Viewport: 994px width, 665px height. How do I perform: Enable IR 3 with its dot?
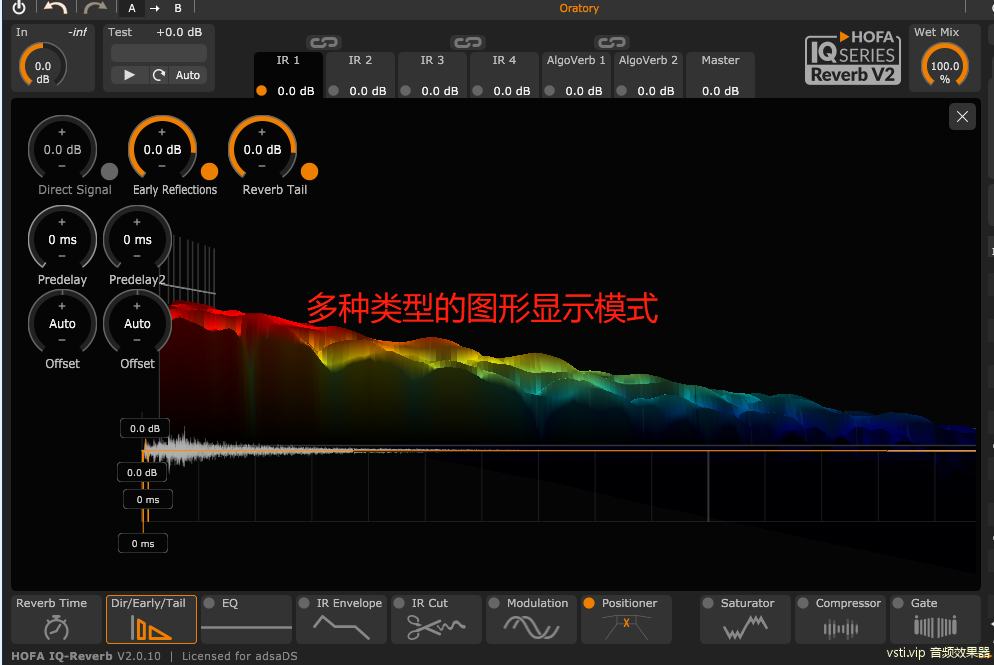click(406, 91)
